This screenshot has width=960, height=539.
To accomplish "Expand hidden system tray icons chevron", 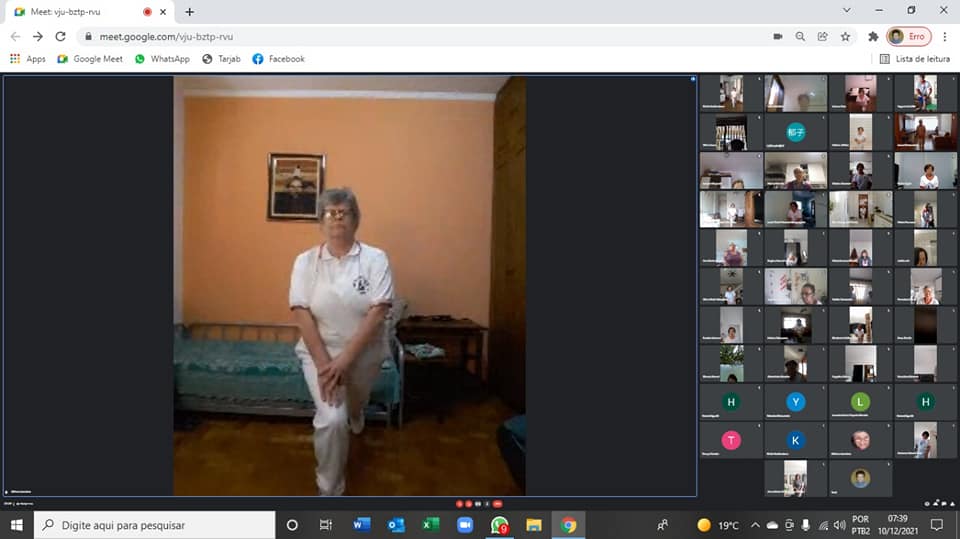I will [755, 525].
